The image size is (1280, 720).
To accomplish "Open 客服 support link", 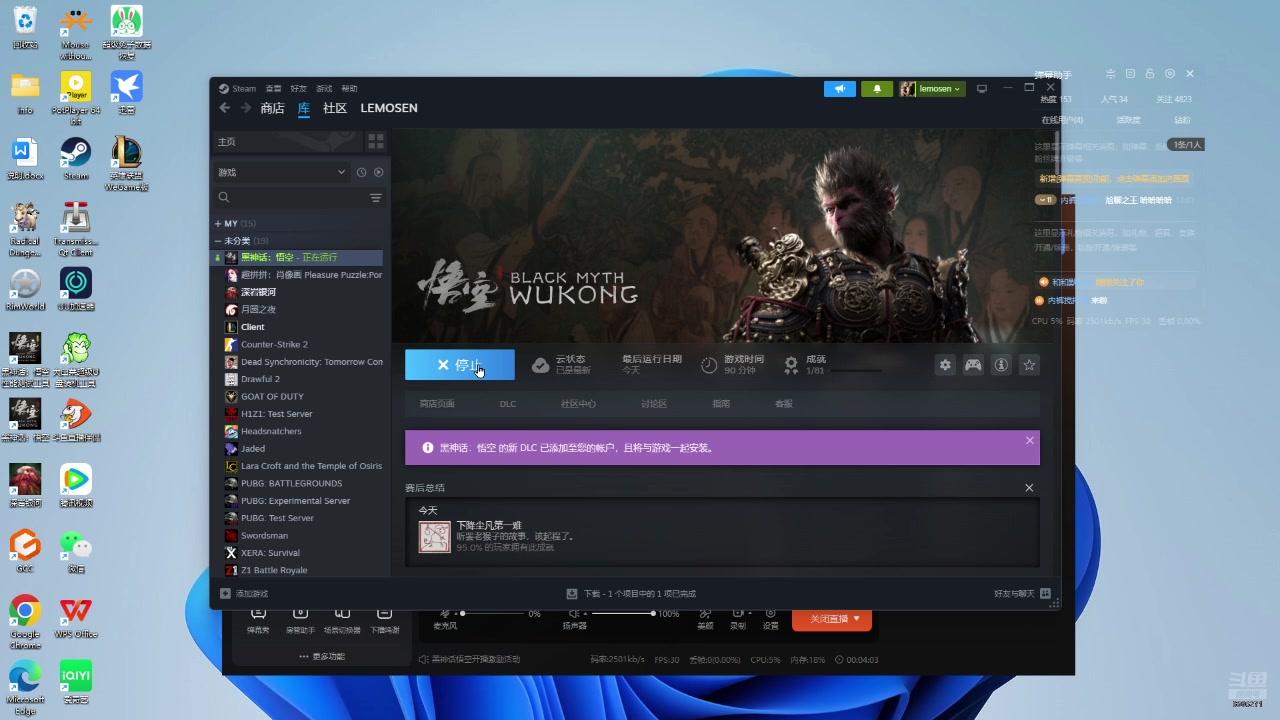I will 784,404.
